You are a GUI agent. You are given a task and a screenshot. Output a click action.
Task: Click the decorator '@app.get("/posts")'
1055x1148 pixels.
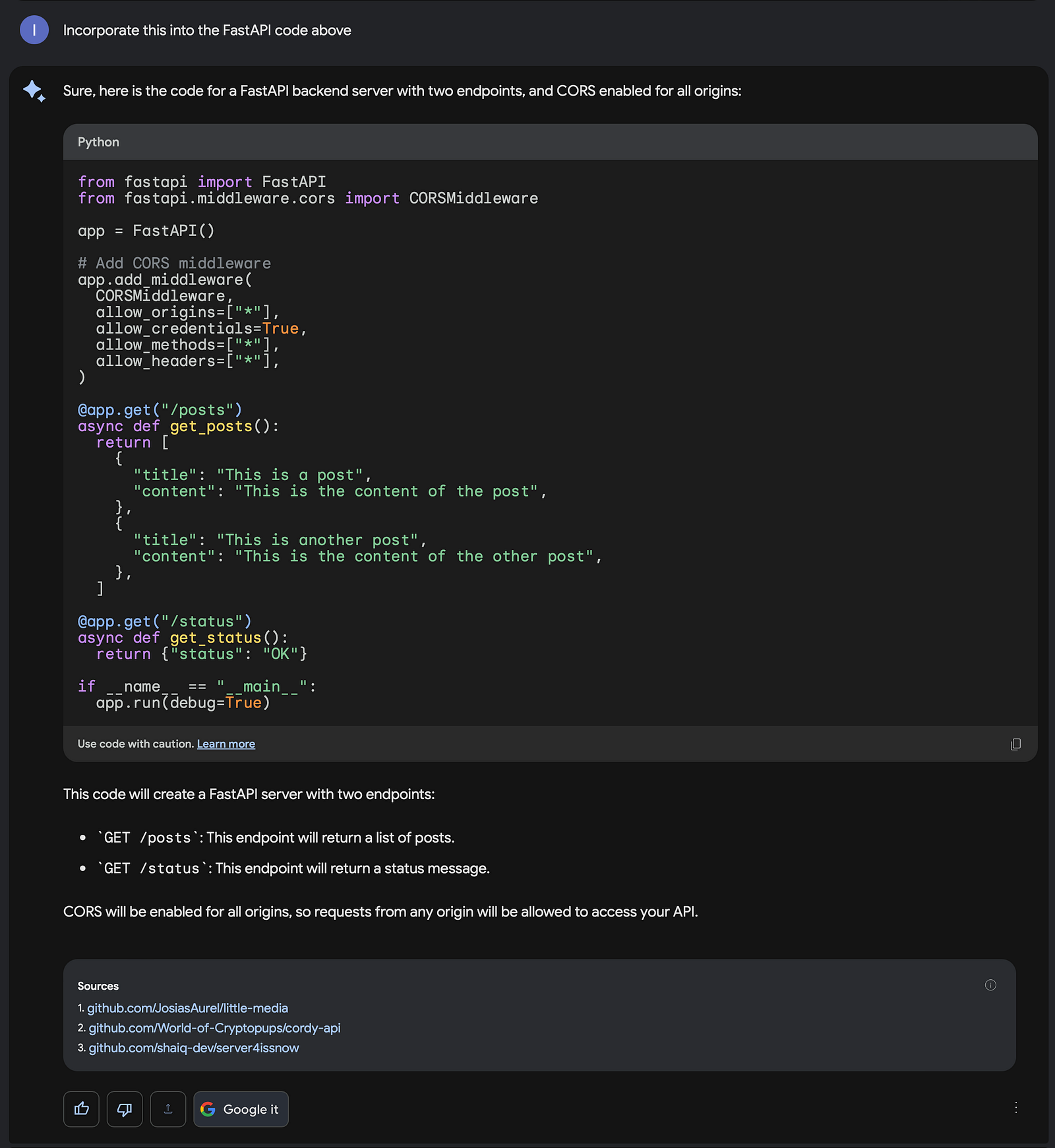pyautogui.click(x=160, y=409)
